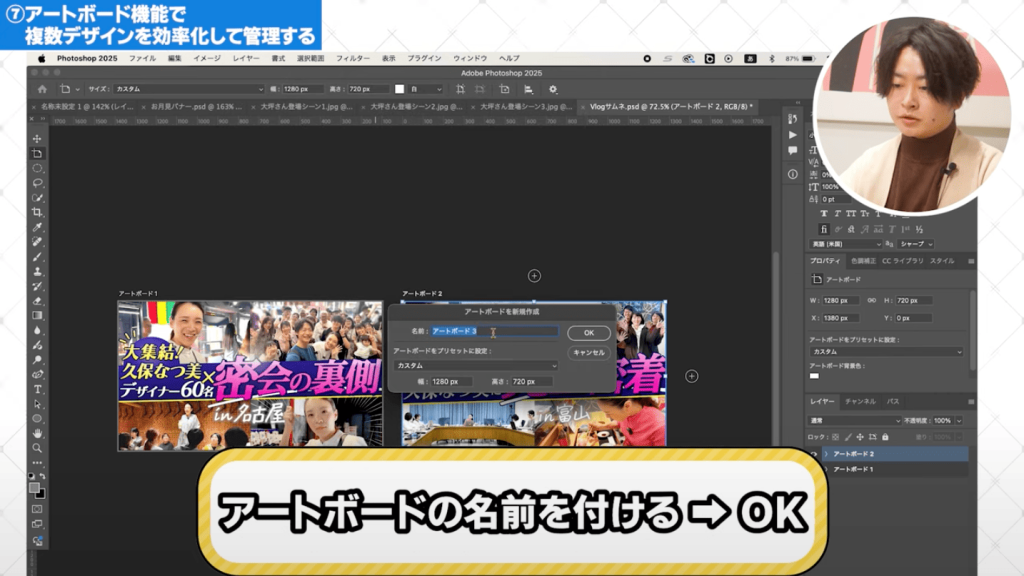Image resolution: width=1024 pixels, height=576 pixels.
Task: Open the ファイル menu
Action: pyautogui.click(x=142, y=58)
